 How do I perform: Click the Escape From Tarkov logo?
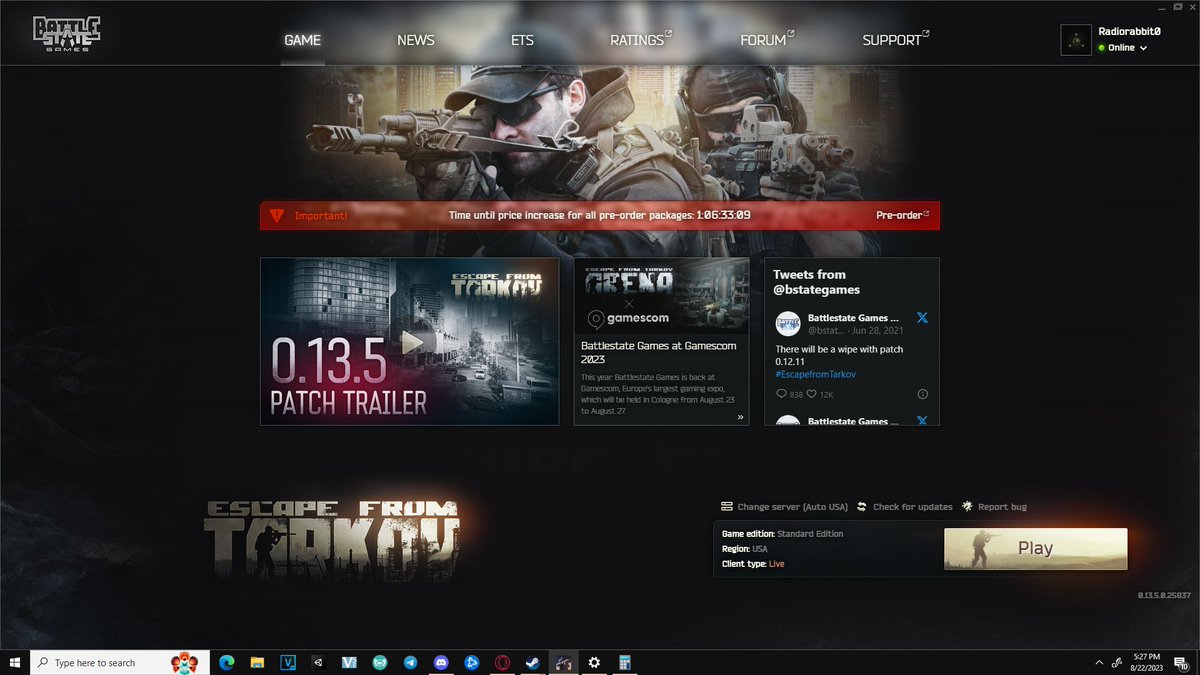[331, 540]
